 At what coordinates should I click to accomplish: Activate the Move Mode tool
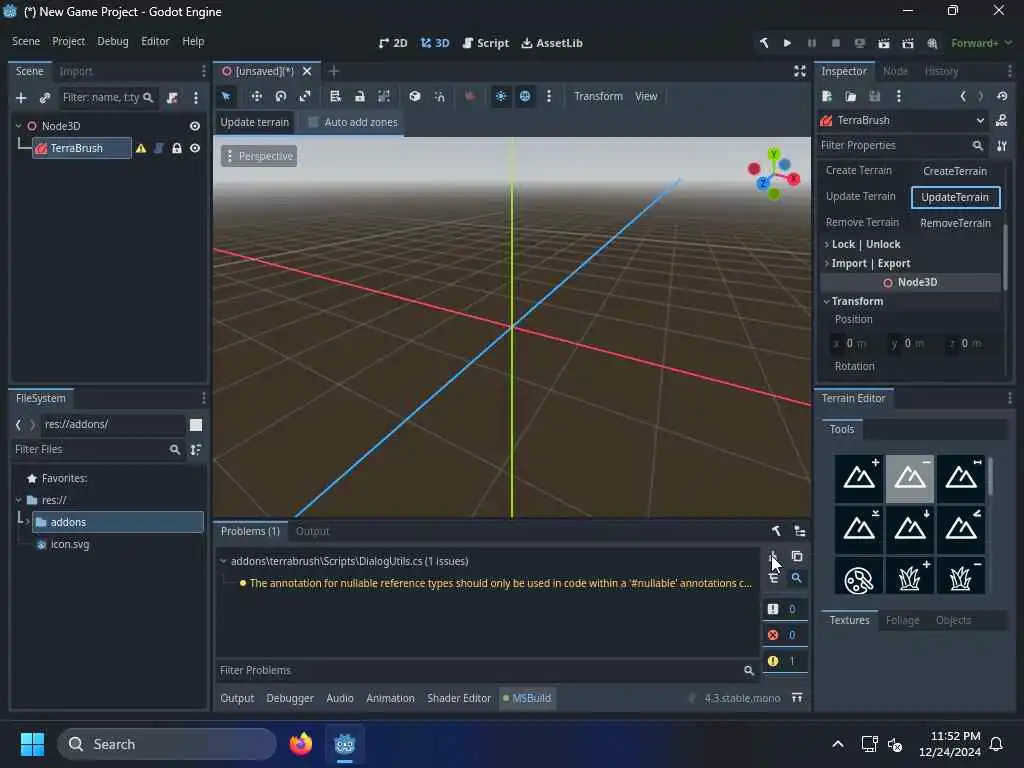tap(256, 96)
